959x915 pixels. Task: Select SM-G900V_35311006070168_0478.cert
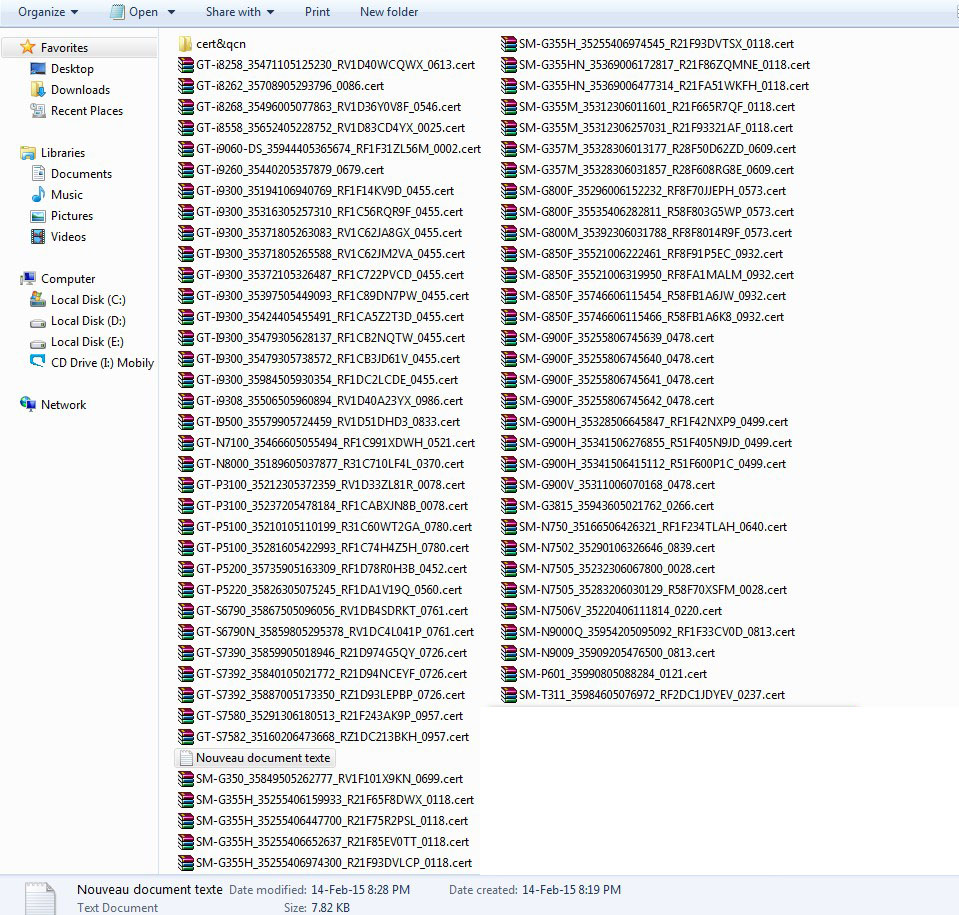pyautogui.click(x=607, y=484)
